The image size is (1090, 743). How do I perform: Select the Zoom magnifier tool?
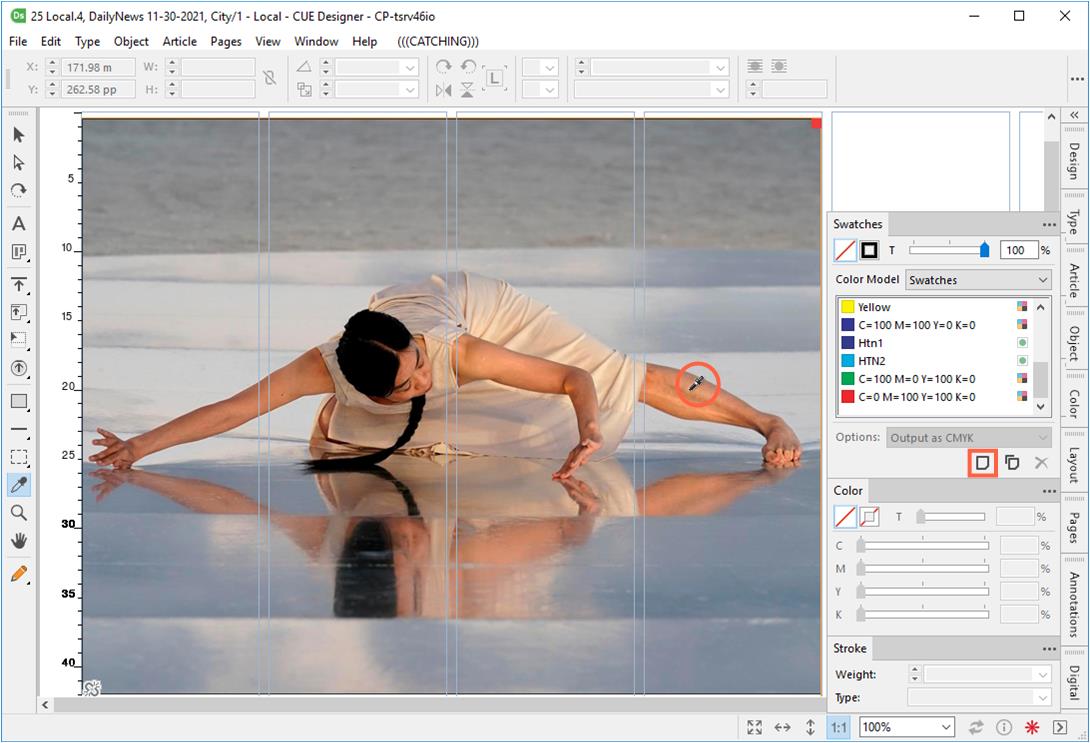18,513
